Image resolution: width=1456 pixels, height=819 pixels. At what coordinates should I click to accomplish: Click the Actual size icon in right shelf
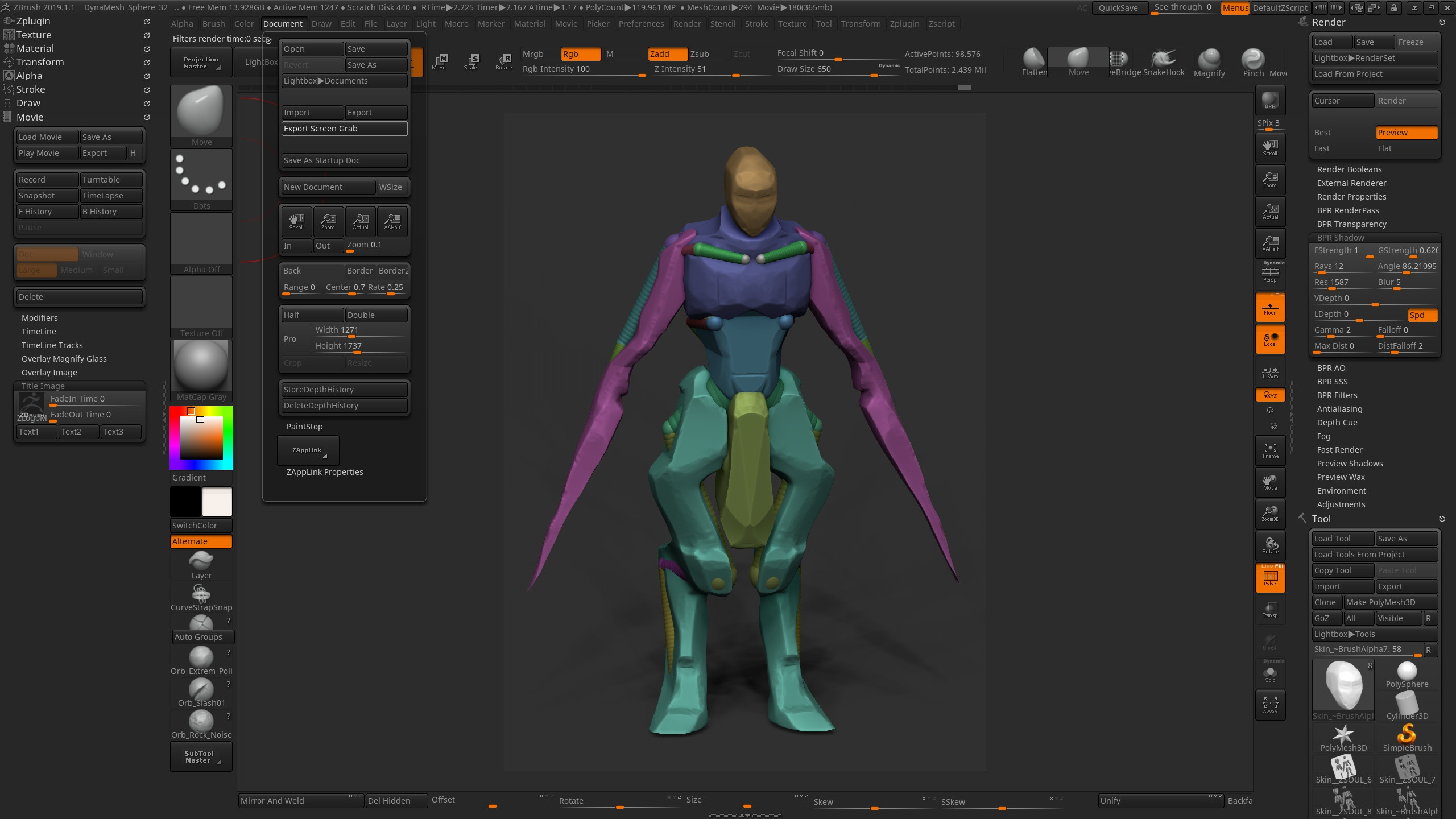pos(1270,211)
